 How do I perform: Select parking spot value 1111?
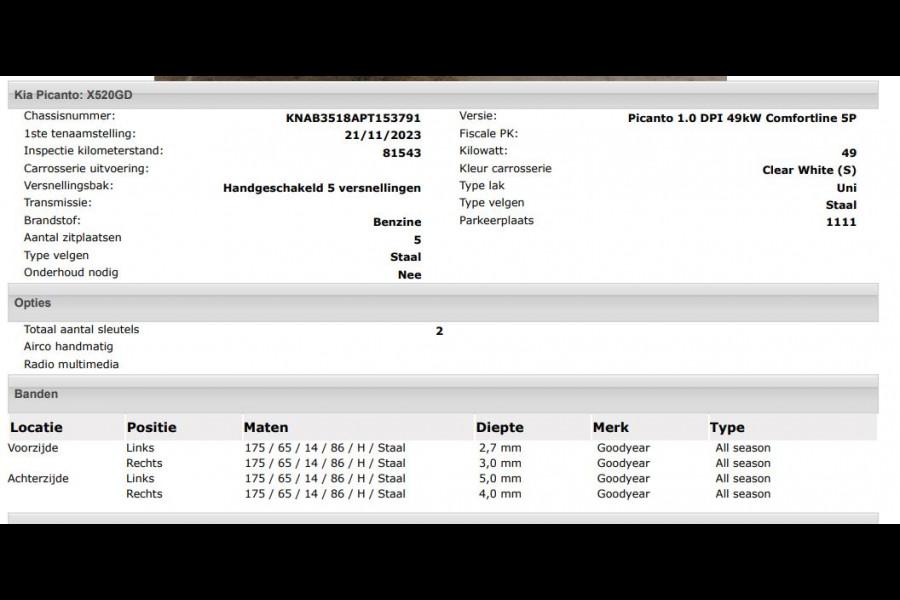pyautogui.click(x=841, y=222)
